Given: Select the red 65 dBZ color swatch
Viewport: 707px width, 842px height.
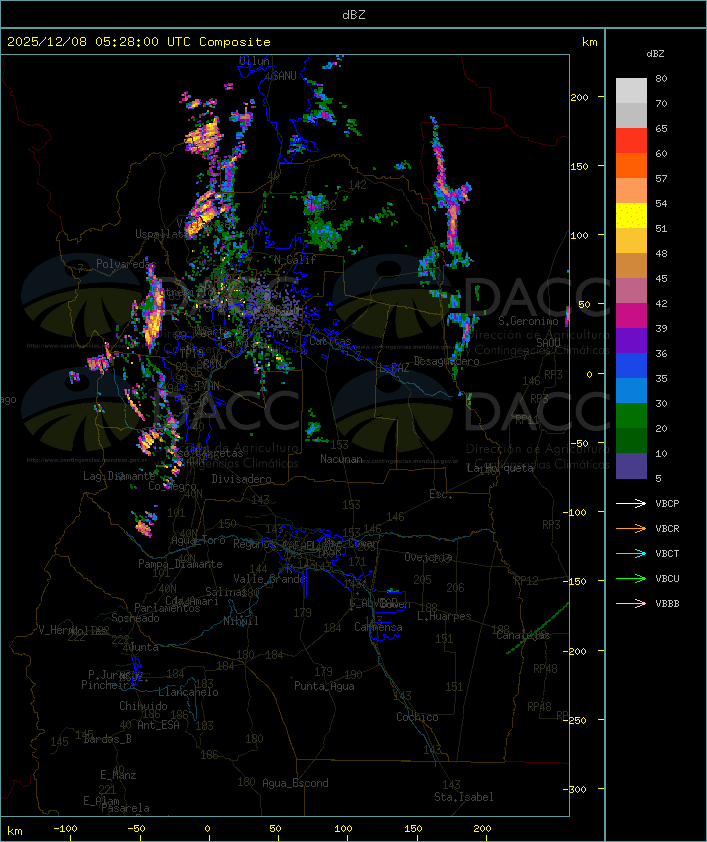Looking at the screenshot, I should pos(631,140).
